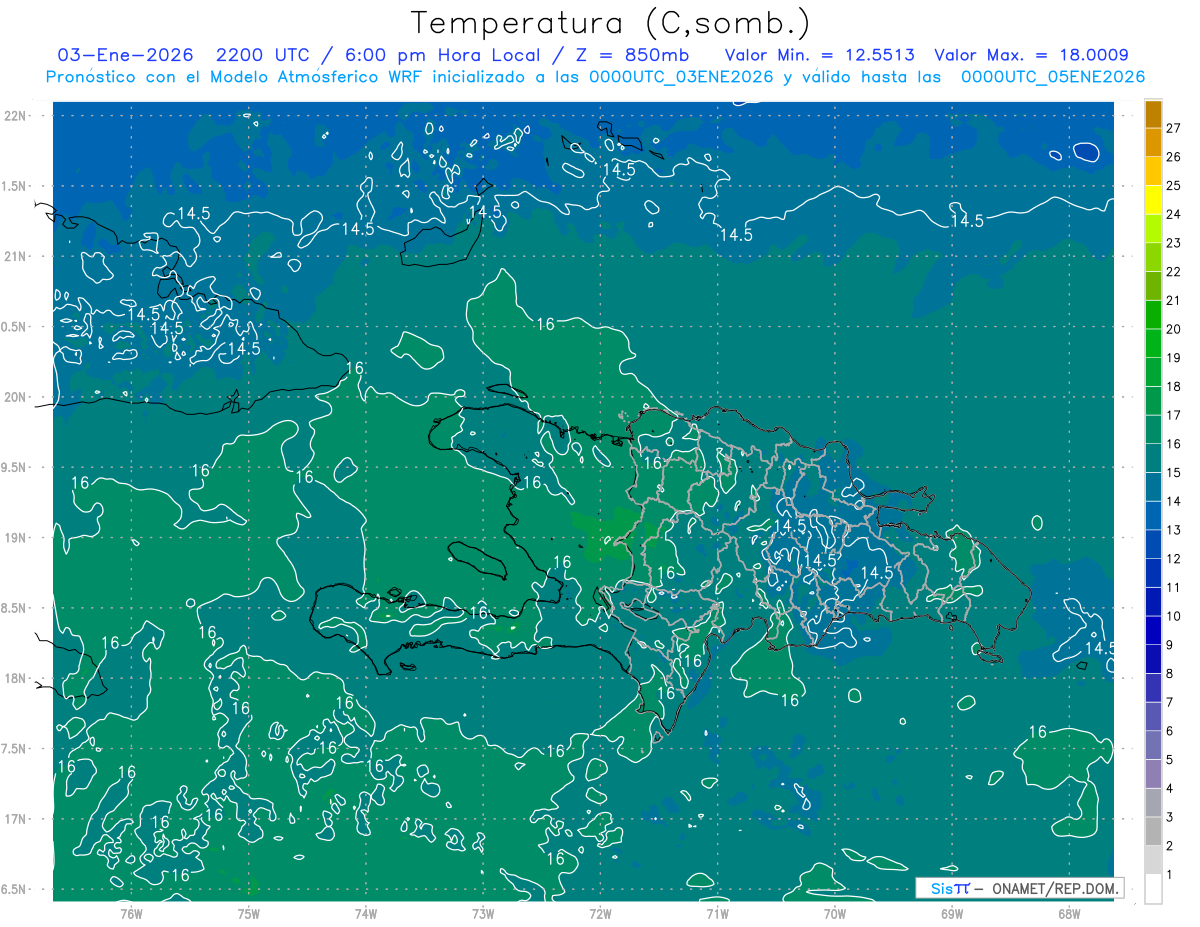This screenshot has width=1200, height=927.
Task: Choose the purple legend swatch labeled 5
Action: click(1153, 746)
